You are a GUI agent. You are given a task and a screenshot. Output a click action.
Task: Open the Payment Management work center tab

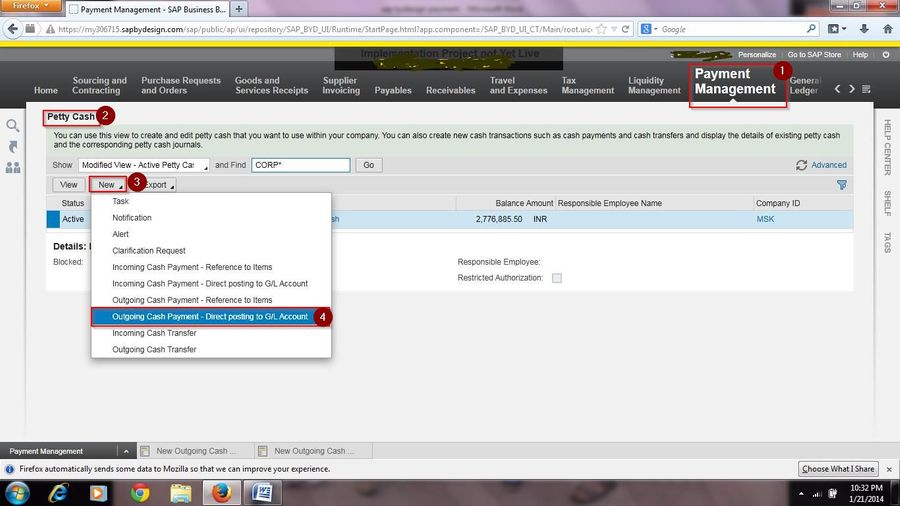[x=735, y=81]
